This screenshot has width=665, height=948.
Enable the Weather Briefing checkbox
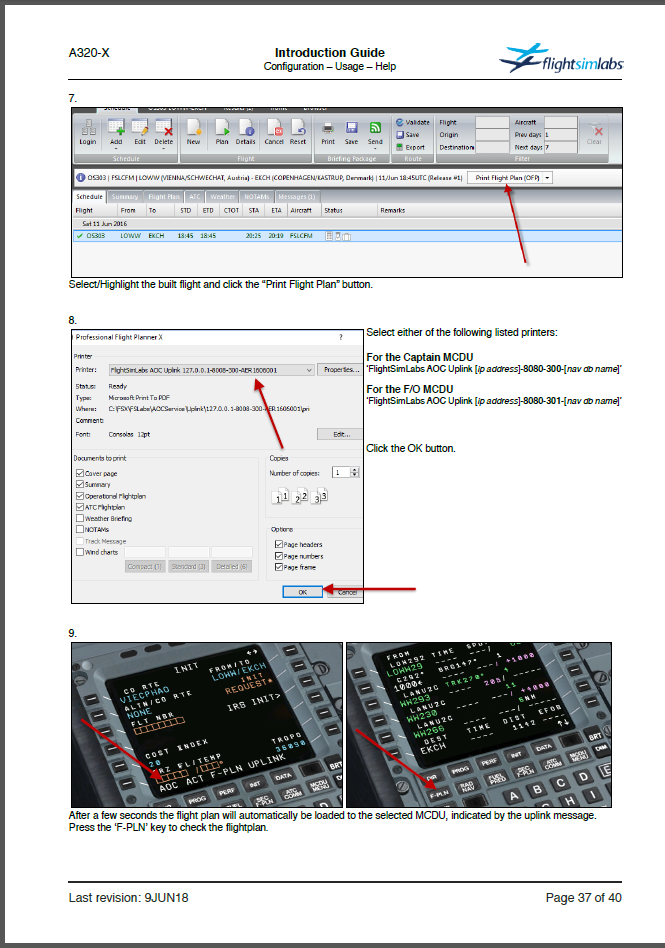pos(80,518)
